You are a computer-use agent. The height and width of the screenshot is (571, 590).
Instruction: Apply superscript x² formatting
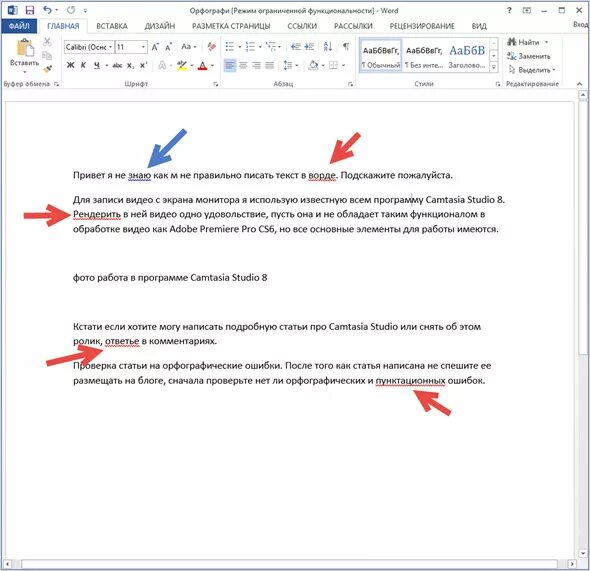(143, 65)
